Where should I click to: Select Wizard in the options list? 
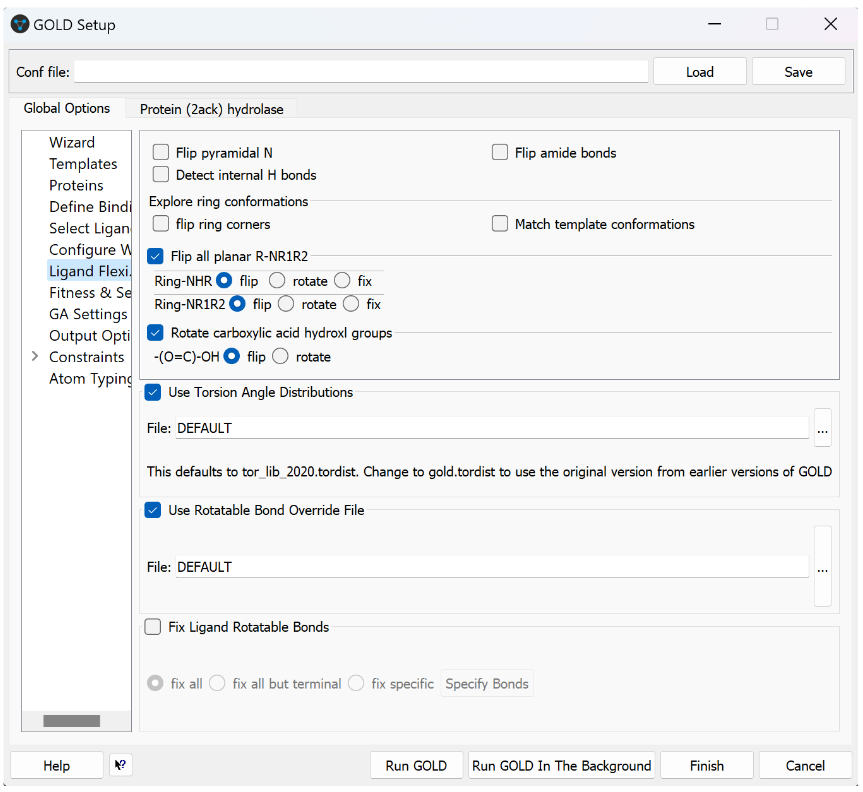pyautogui.click(x=72, y=142)
